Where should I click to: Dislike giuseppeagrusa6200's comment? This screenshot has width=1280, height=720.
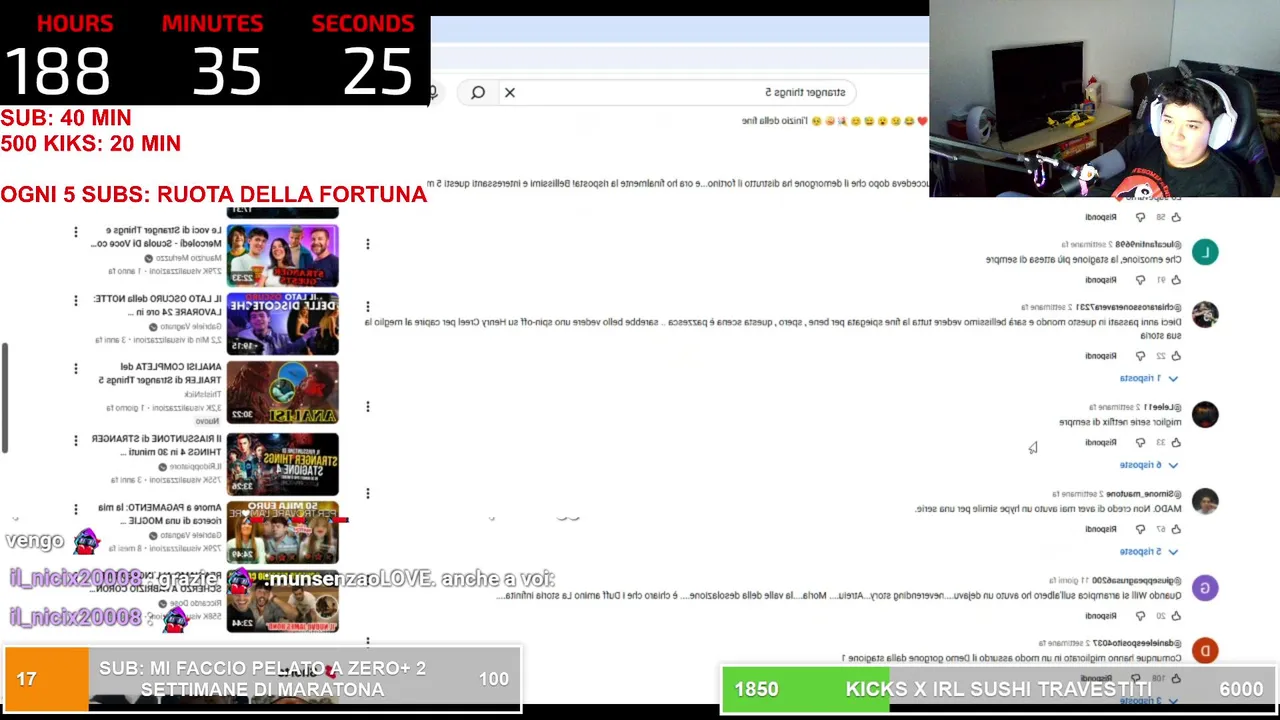[x=1140, y=616]
